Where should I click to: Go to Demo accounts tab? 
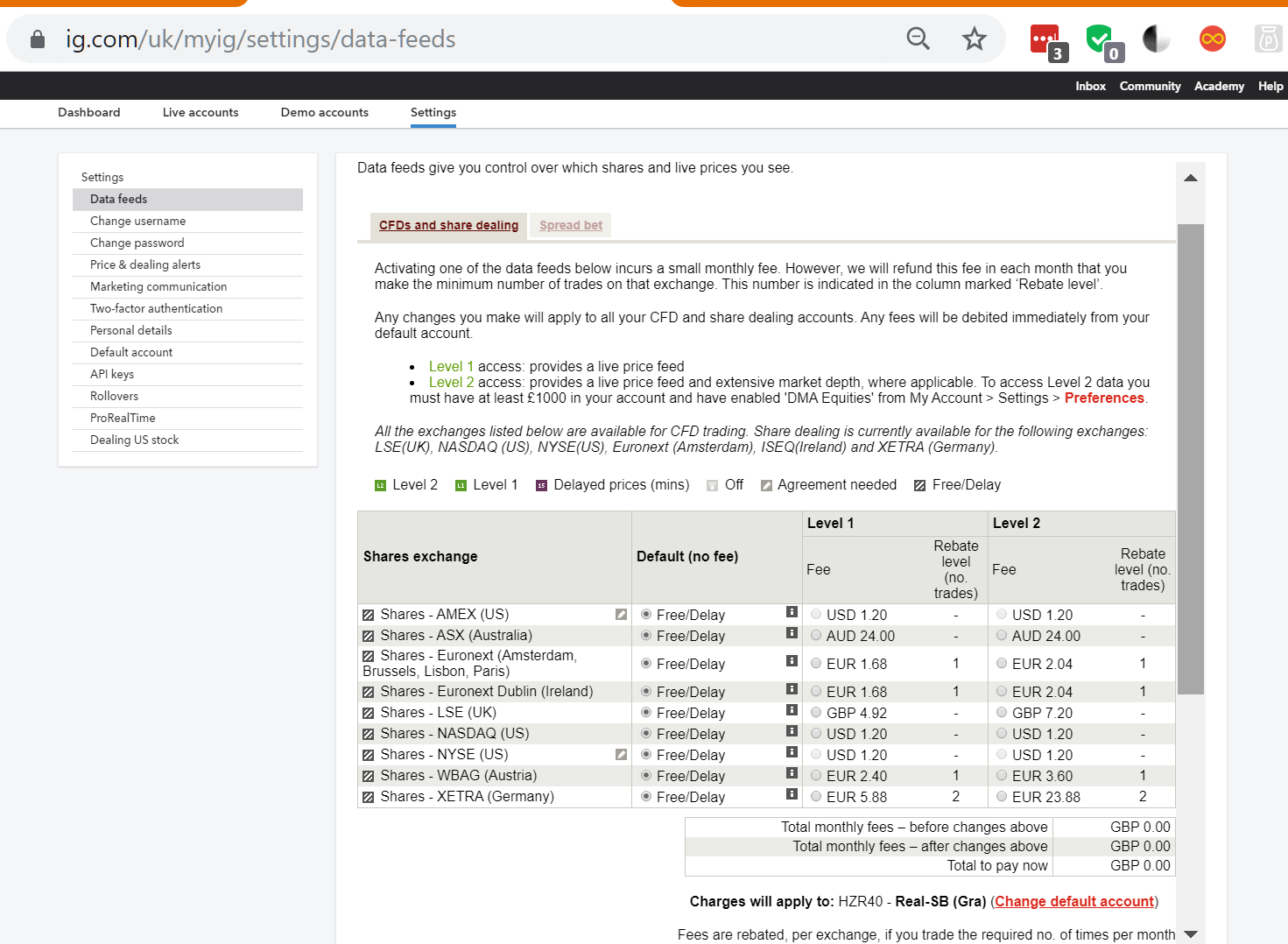tap(325, 112)
